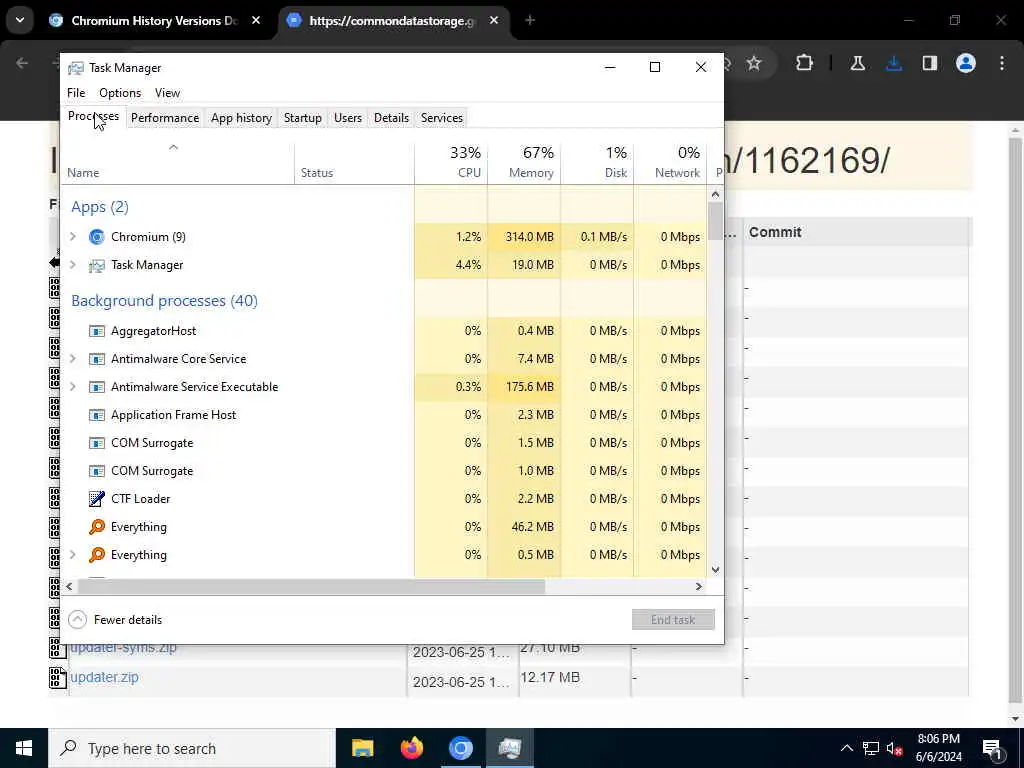1024x768 pixels.
Task: Switch to the Details tab
Action: (x=391, y=118)
